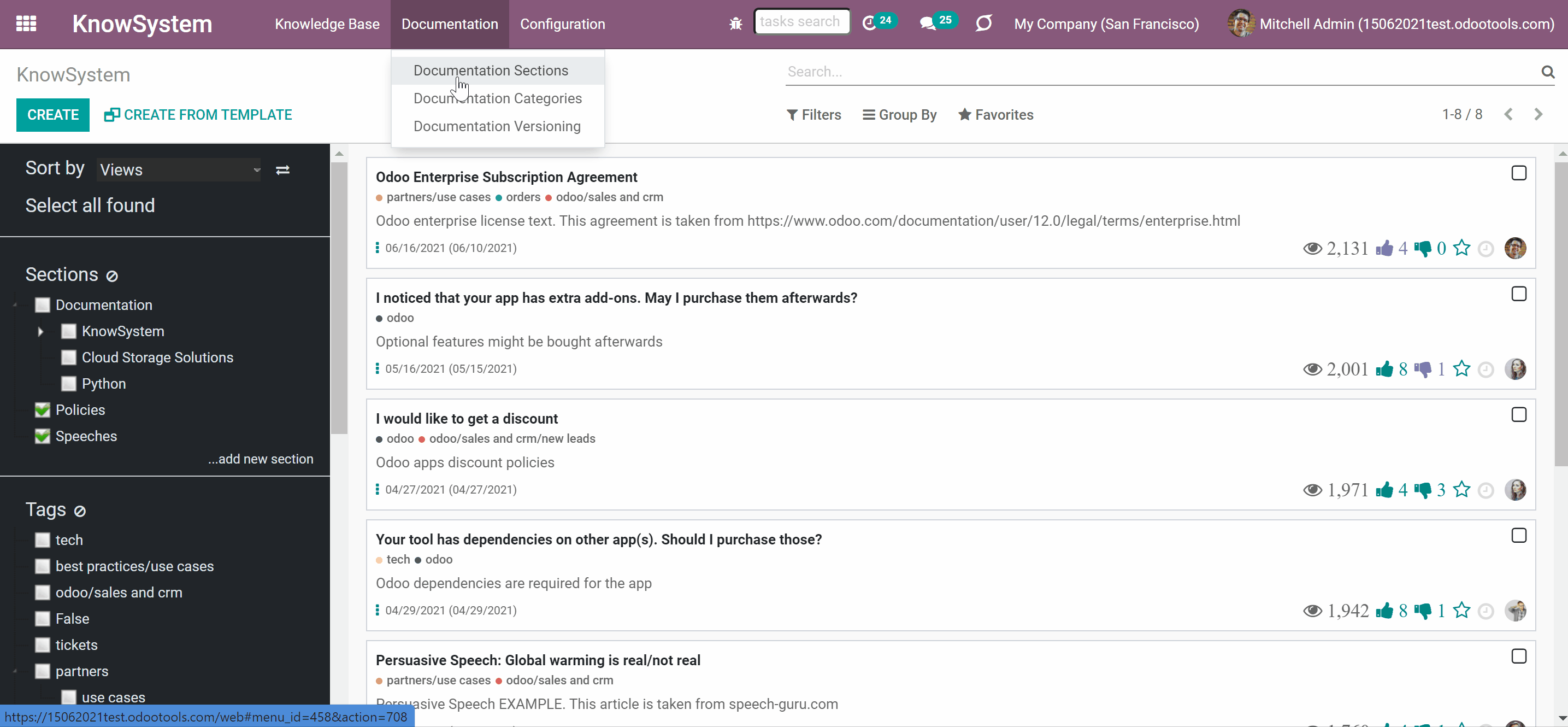Clear Tags selection icon
Screen dimensions: 1568x727
(x=80, y=511)
